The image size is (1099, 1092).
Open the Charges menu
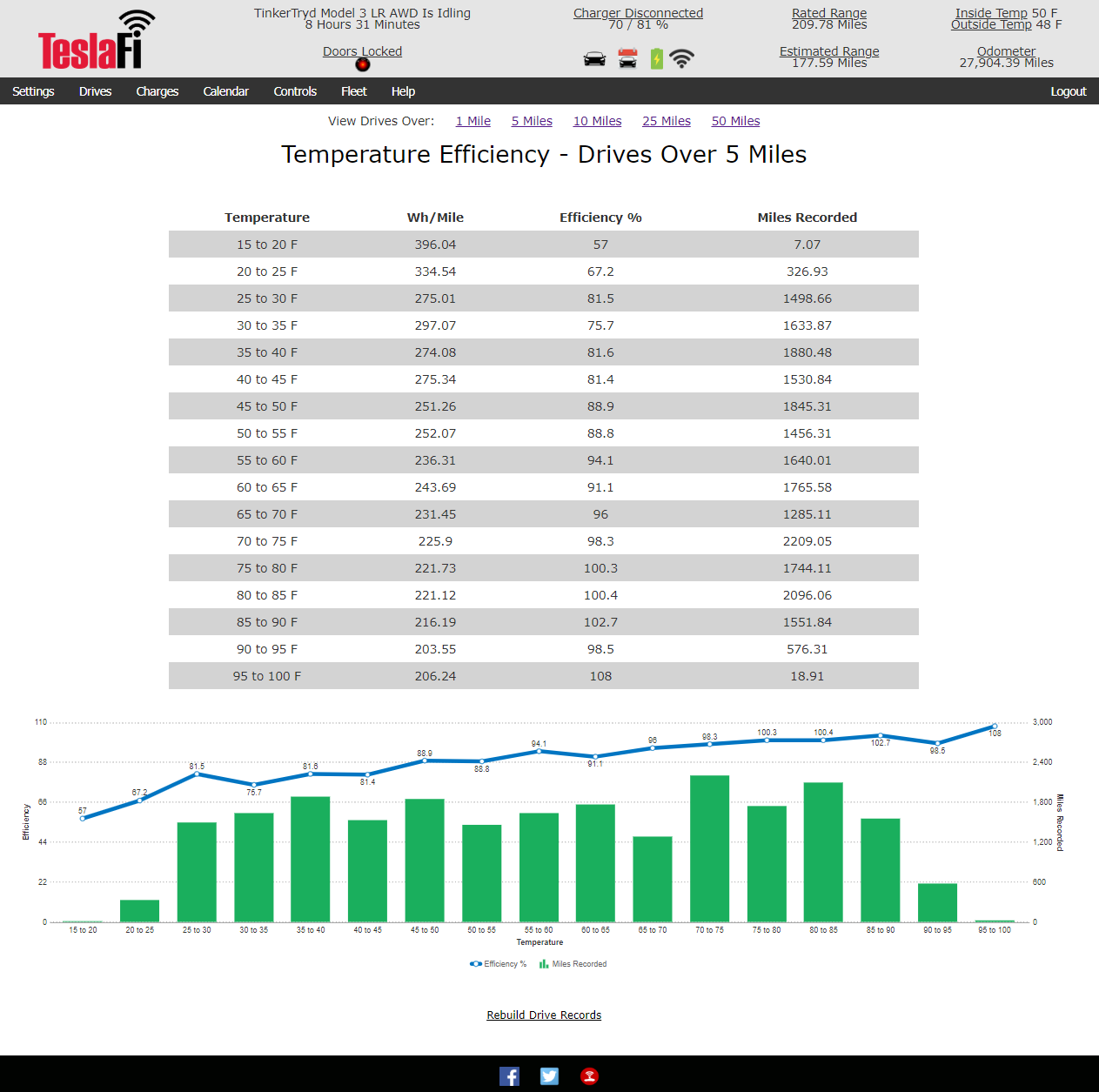tap(157, 91)
